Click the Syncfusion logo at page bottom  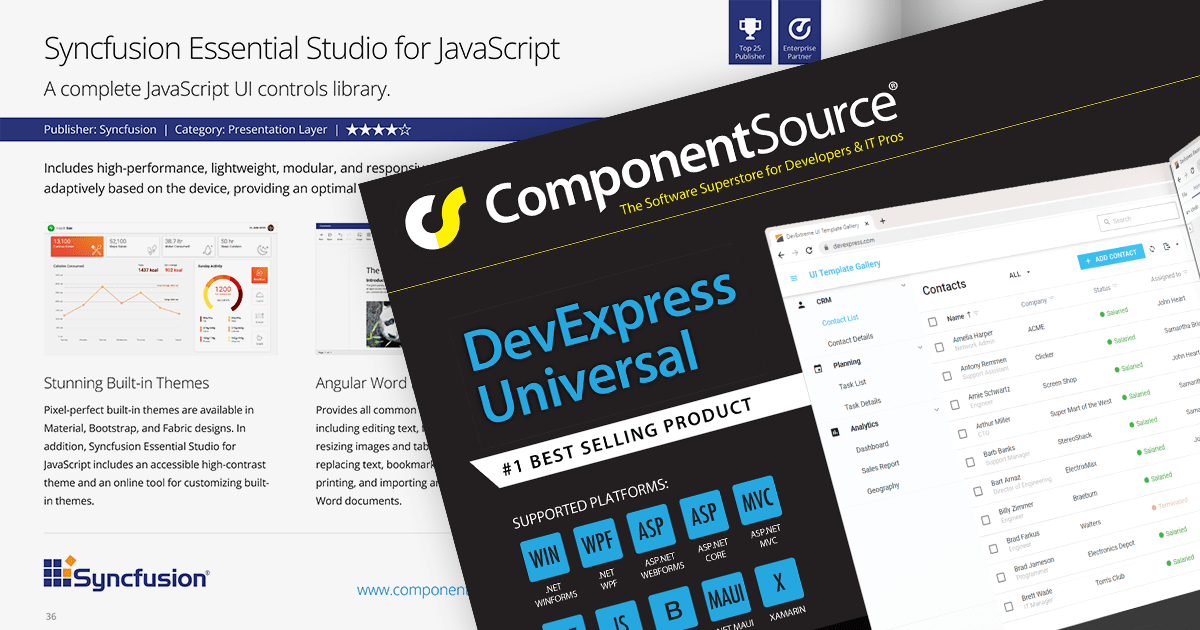pyautogui.click(x=126, y=572)
